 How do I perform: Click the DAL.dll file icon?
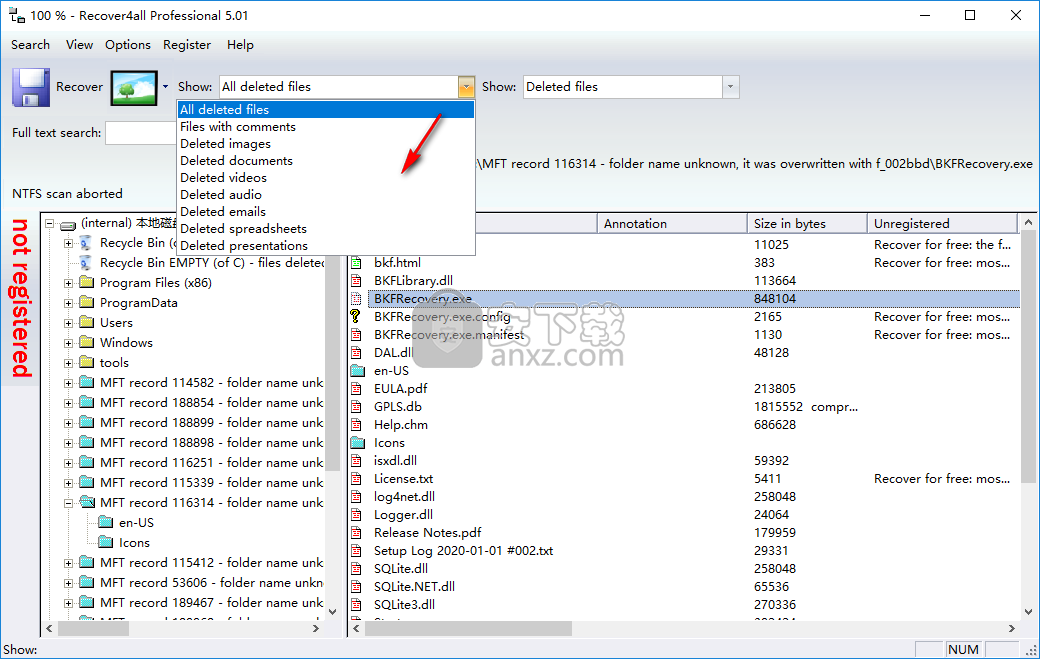[x=356, y=353]
